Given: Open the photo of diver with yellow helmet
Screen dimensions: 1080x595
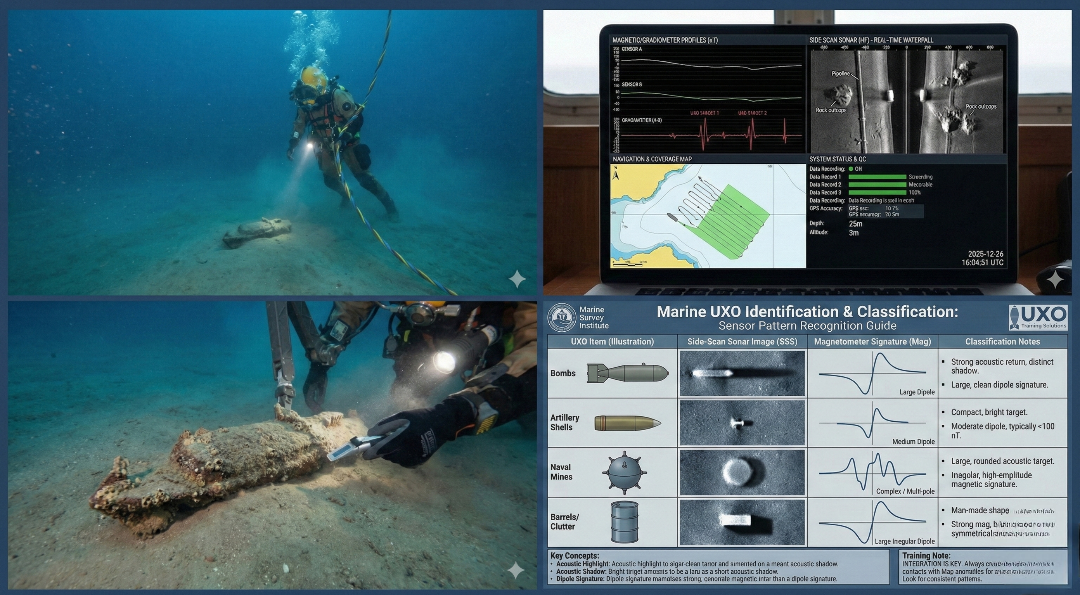Looking at the screenshot, I should (x=272, y=152).
